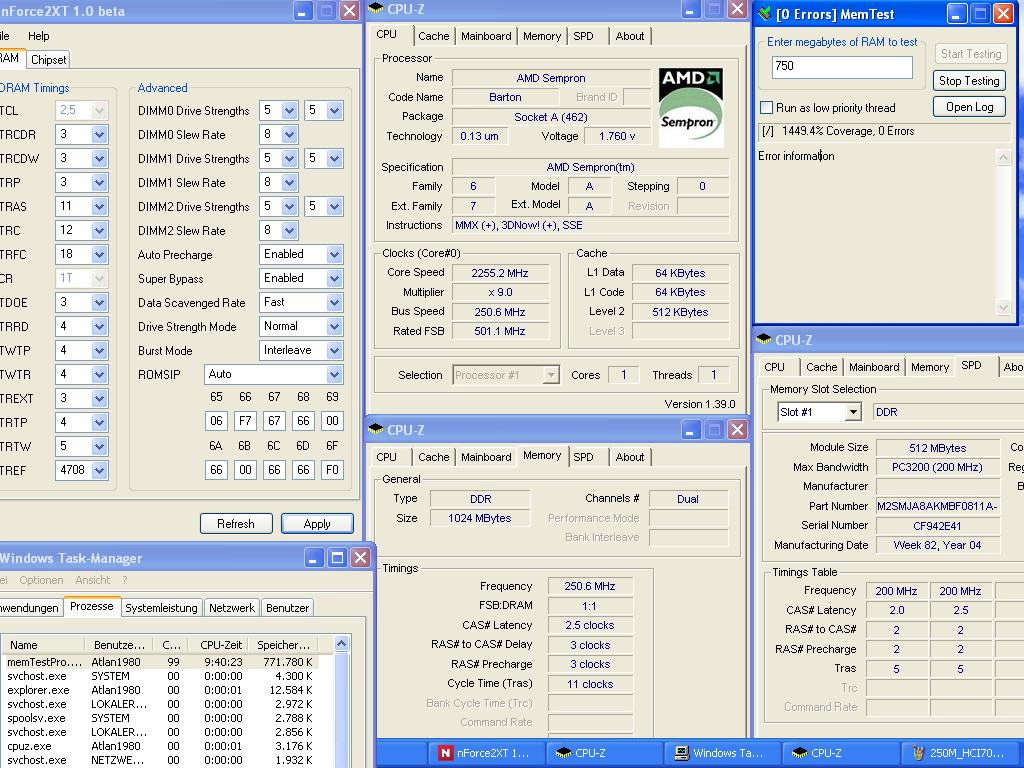Viewport: 1024px width, 768px height.
Task: Select the spoolsv.exe process row
Action: (x=160, y=718)
